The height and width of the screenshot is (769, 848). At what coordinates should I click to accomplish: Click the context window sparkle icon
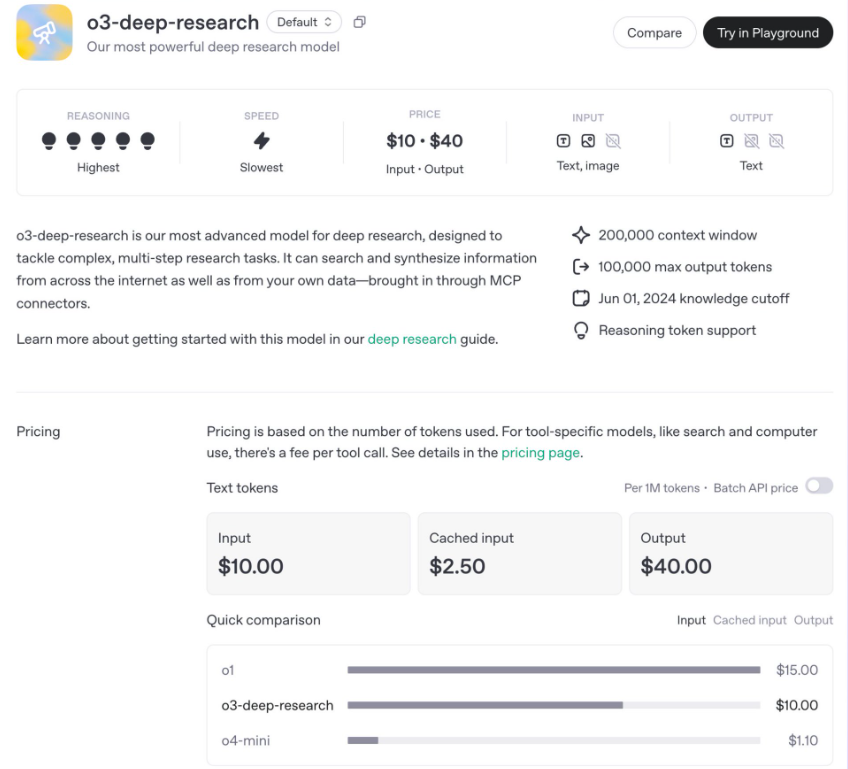(x=580, y=236)
